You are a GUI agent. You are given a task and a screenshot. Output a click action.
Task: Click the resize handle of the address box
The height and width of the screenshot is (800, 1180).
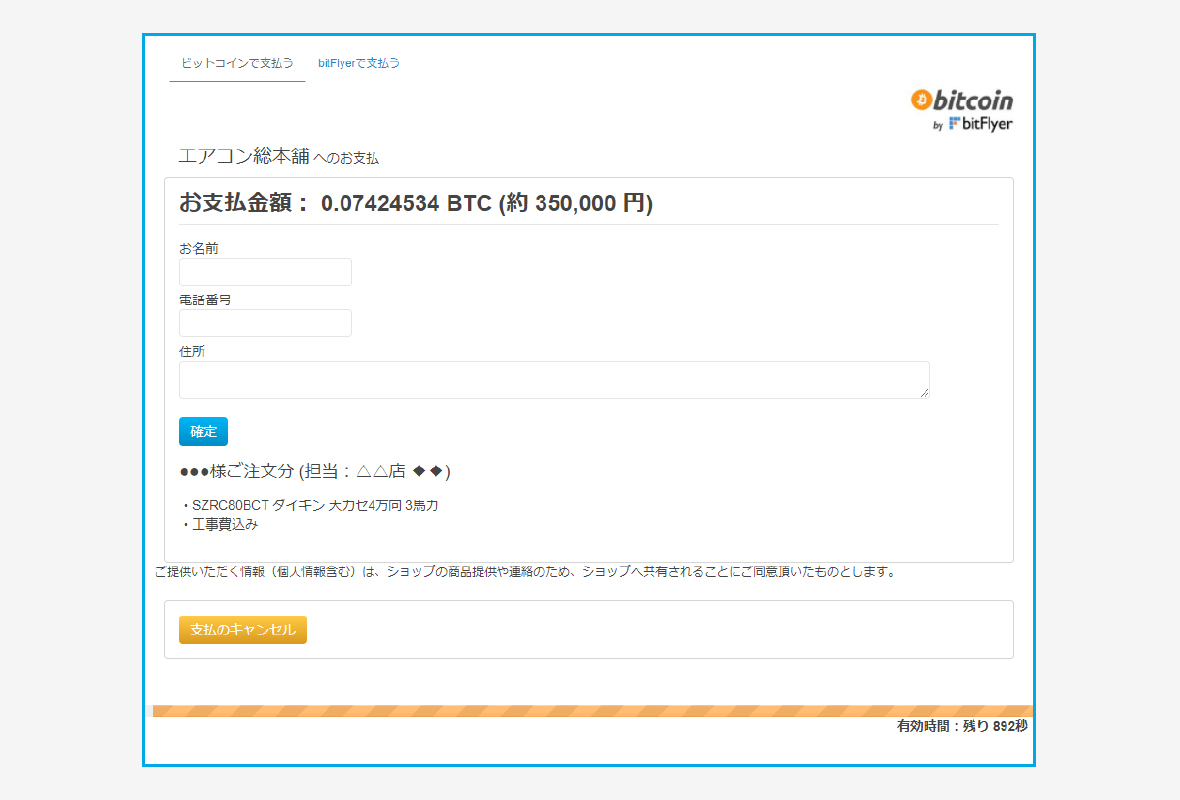(924, 393)
